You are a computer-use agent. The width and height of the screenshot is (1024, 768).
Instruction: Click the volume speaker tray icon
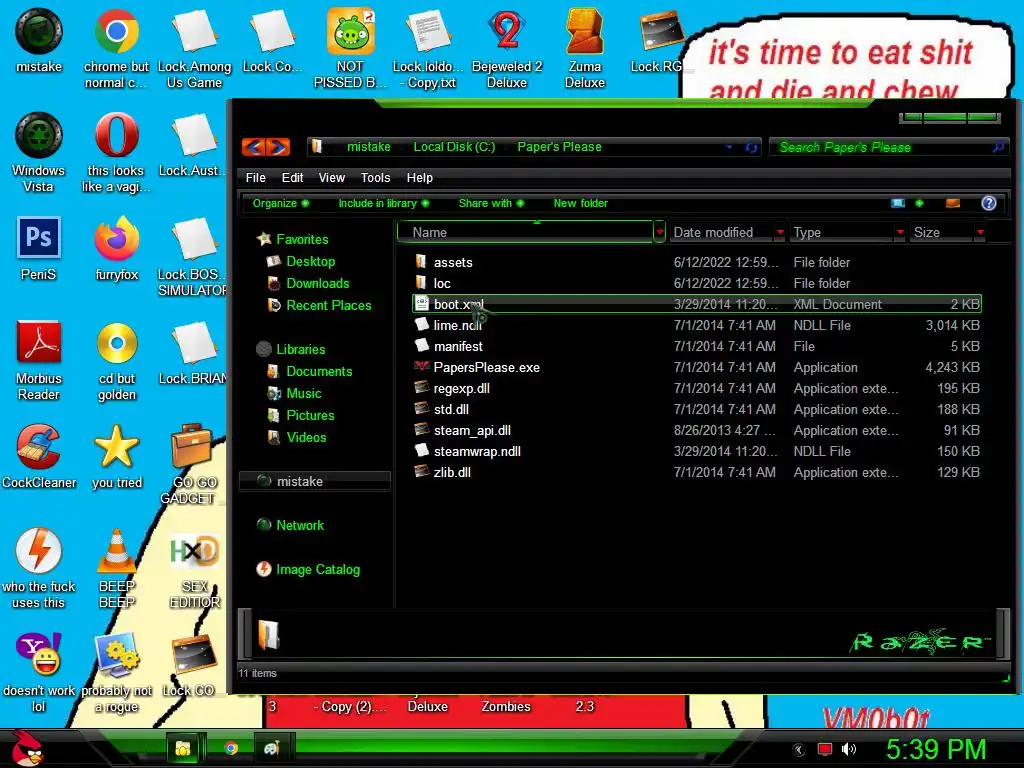848,749
